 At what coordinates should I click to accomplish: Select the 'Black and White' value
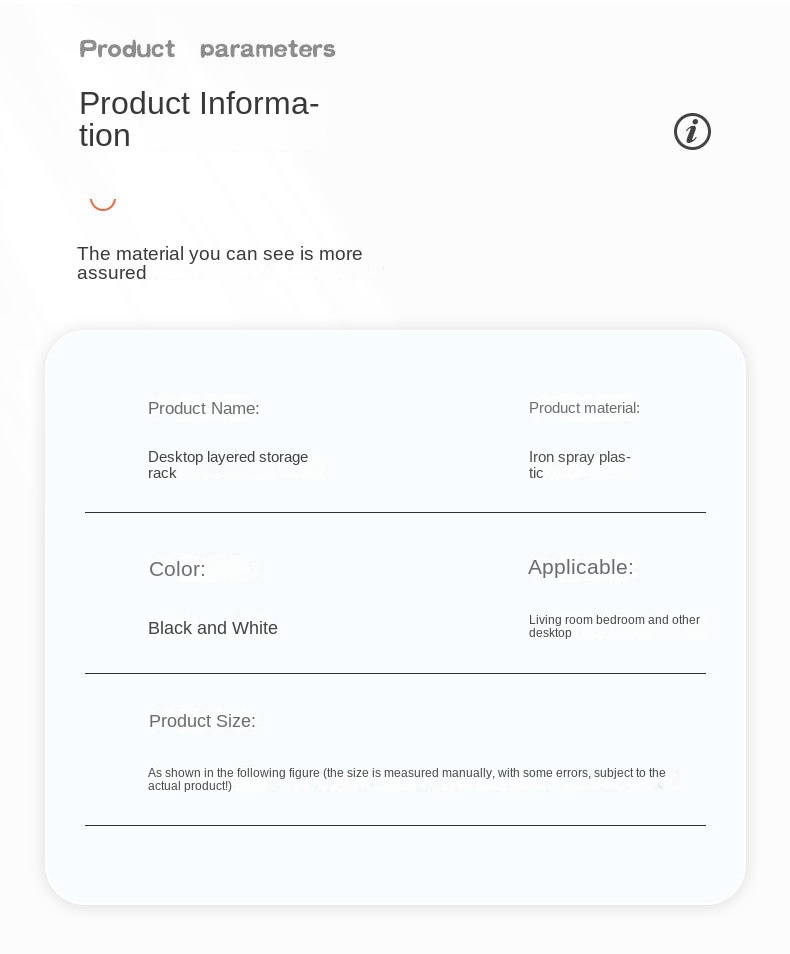click(212, 628)
